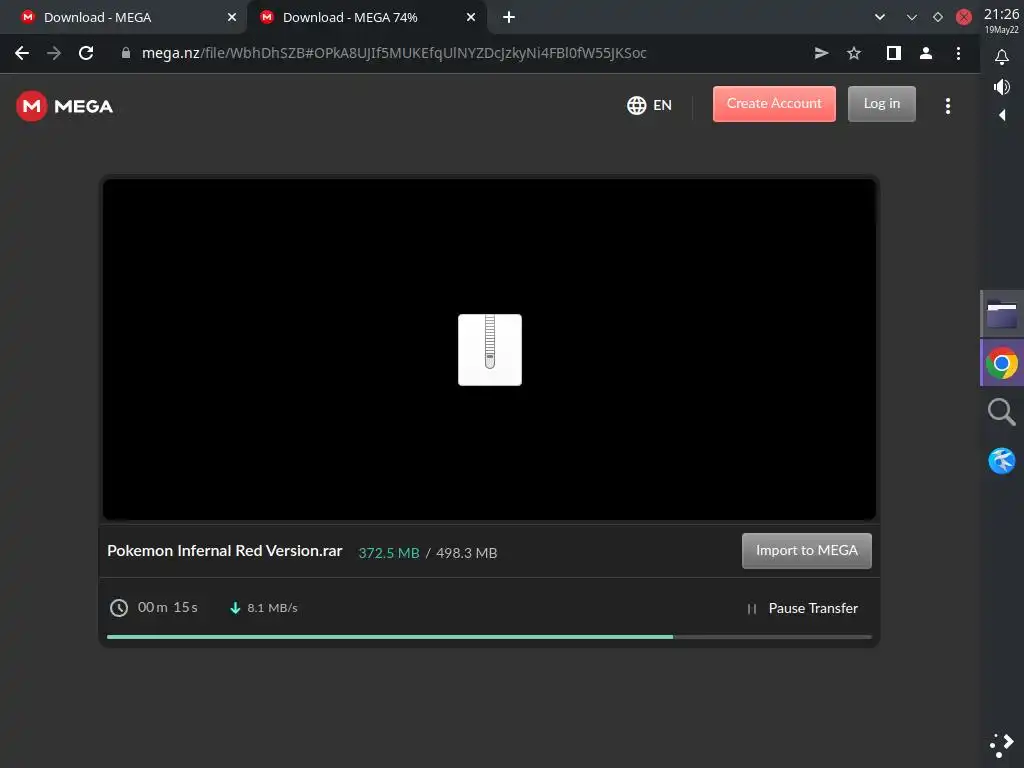Open the Chrome three-dot menu

(958, 53)
